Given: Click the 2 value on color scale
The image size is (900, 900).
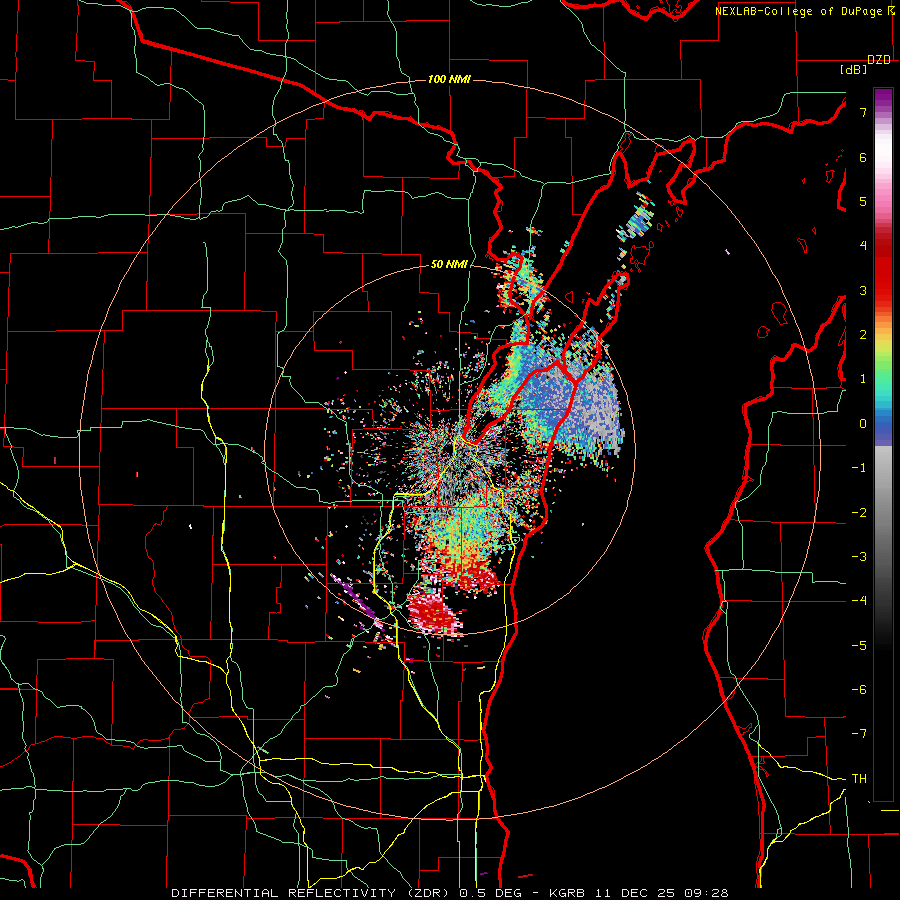Looking at the screenshot, I should (x=863, y=334).
